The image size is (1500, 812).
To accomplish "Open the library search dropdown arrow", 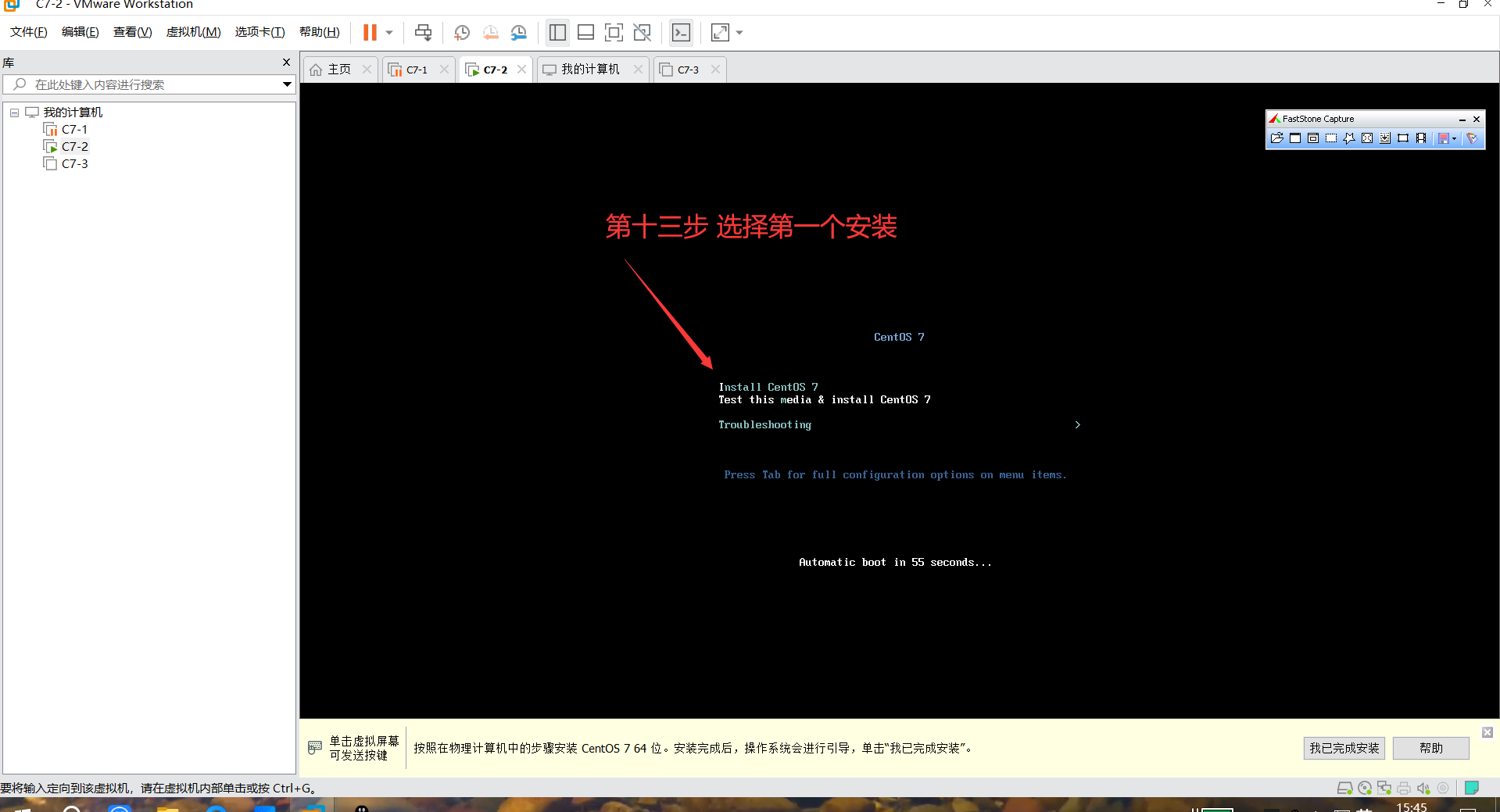I will pos(287,84).
